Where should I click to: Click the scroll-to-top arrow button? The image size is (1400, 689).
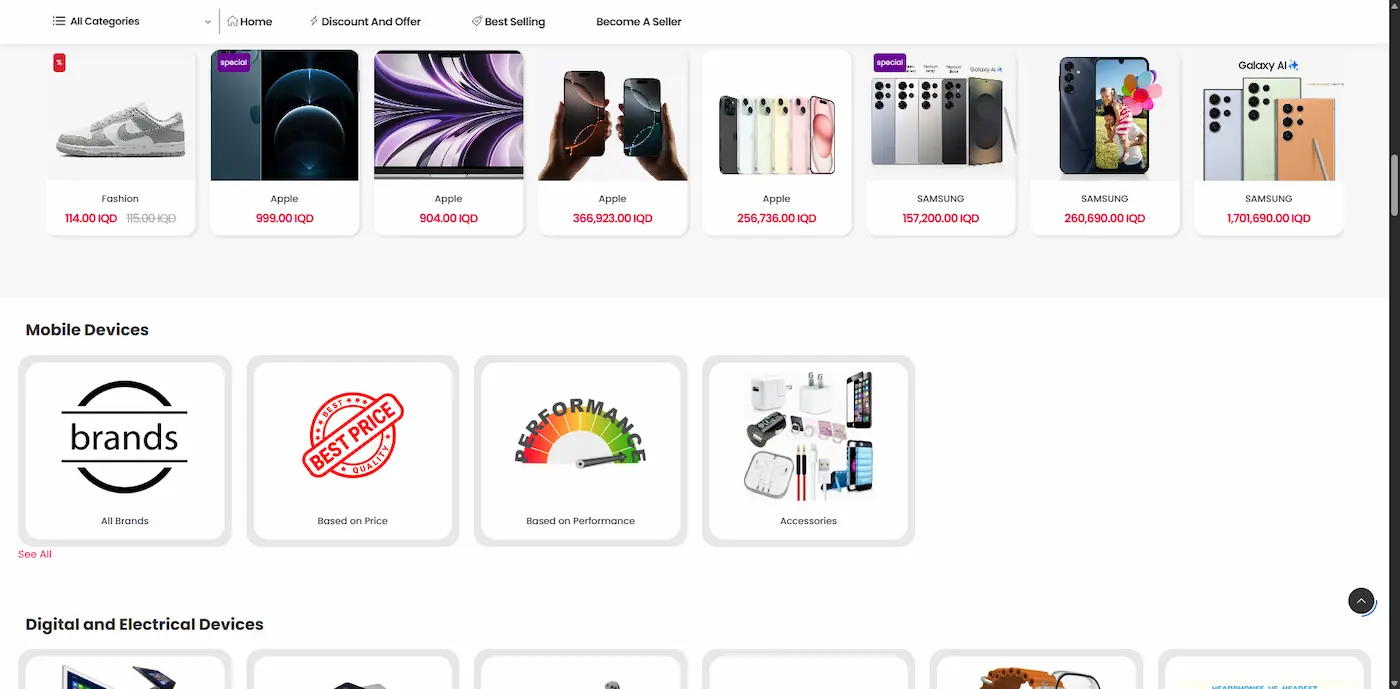pos(1361,600)
